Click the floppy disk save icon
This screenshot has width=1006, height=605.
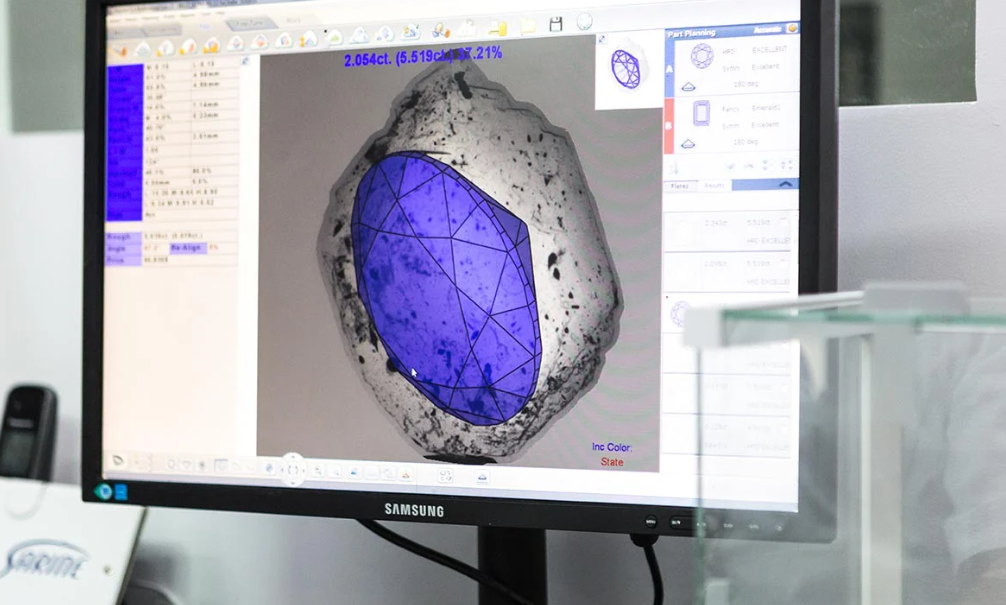click(556, 24)
